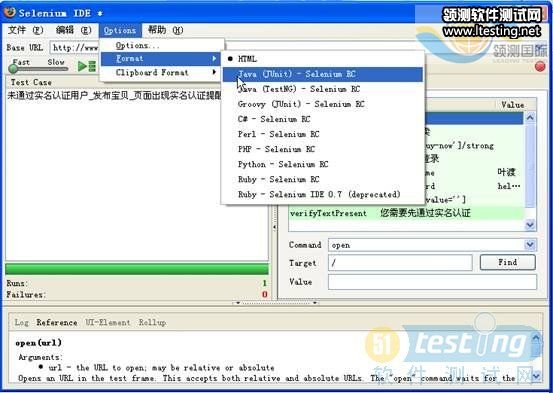
Task: Switch to the UI-Element tab
Action: (x=108, y=322)
